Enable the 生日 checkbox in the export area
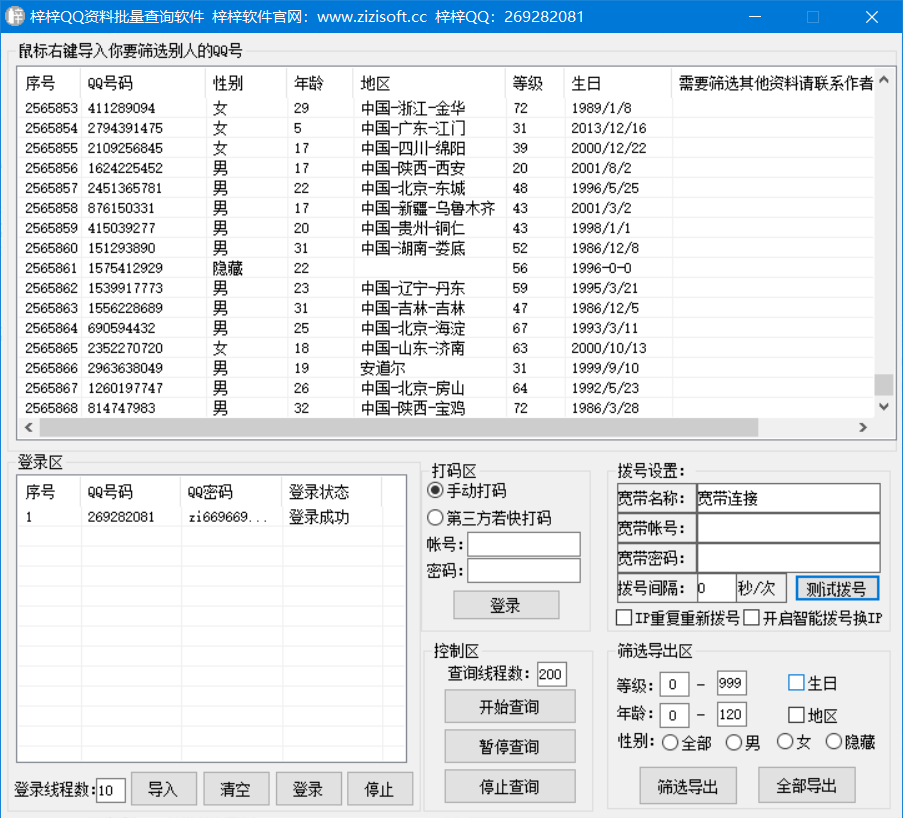The height and width of the screenshot is (818, 903). (797, 682)
